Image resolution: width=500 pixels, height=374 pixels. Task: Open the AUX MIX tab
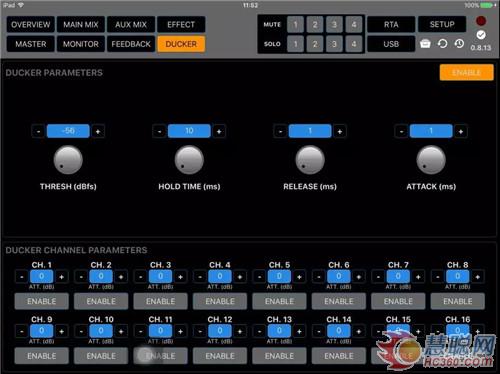click(131, 24)
